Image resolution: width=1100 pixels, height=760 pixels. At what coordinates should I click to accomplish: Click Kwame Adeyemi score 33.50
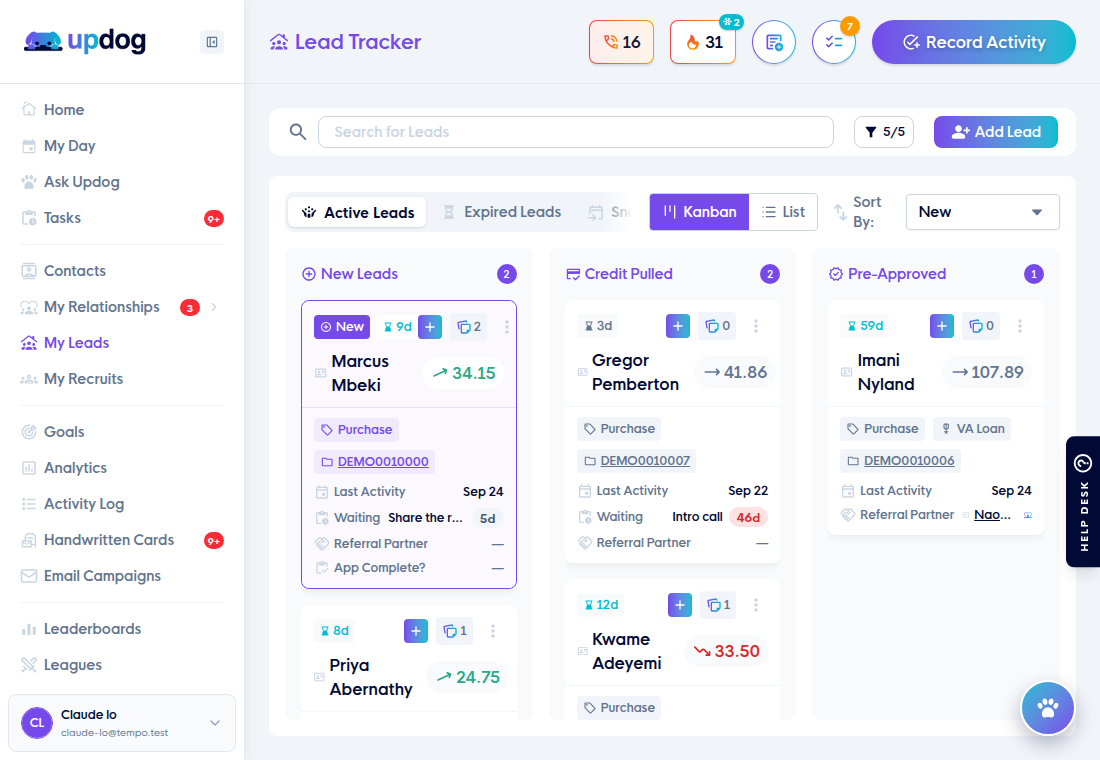tap(726, 651)
